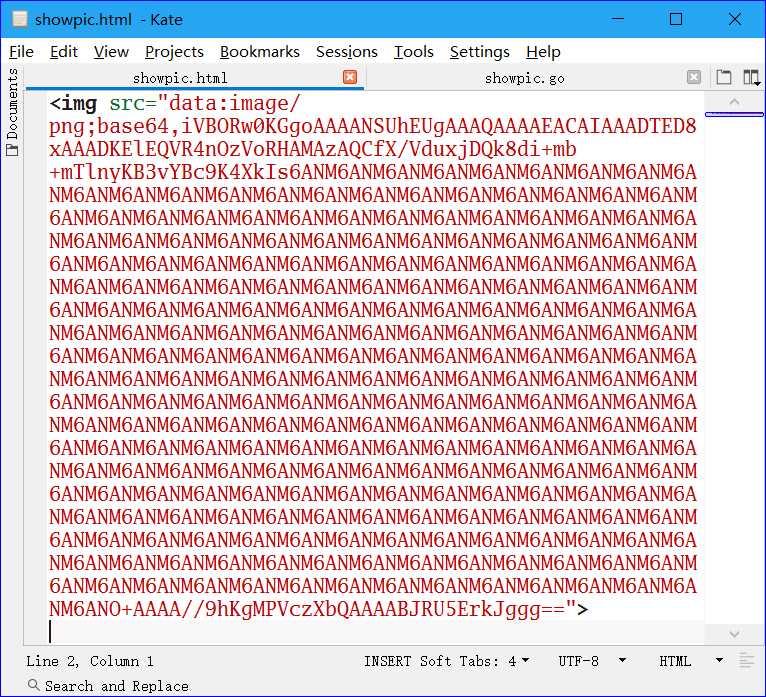Open the Edit menu
This screenshot has width=766, height=697.
pos(64,52)
